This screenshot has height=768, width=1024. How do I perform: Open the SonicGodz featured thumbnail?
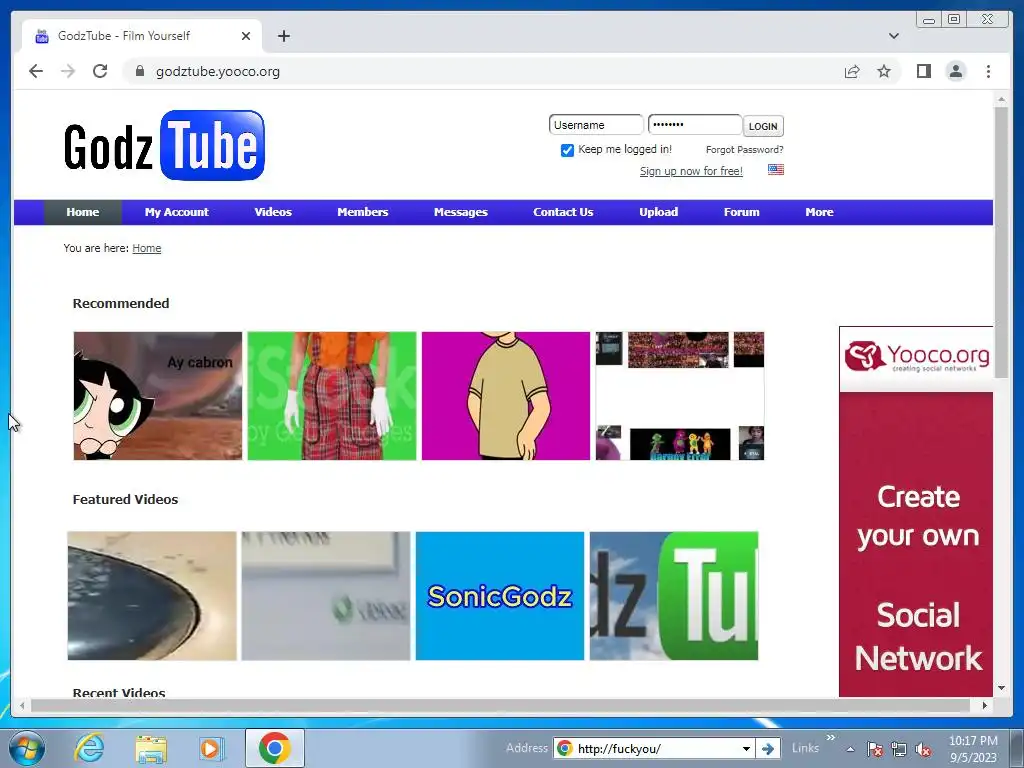tap(500, 596)
